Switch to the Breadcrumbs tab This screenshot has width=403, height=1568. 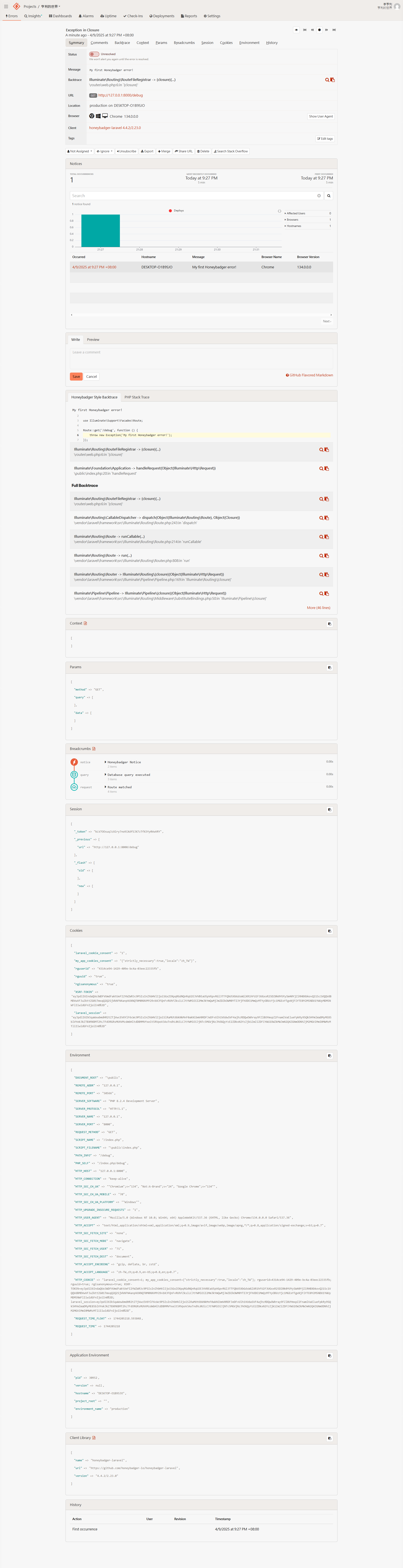point(184,43)
